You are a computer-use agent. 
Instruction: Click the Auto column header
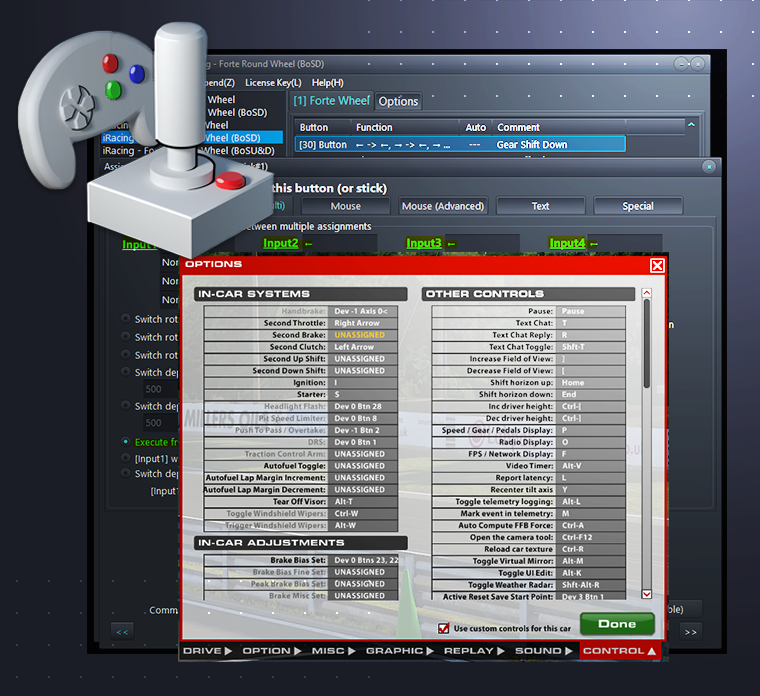(x=475, y=127)
